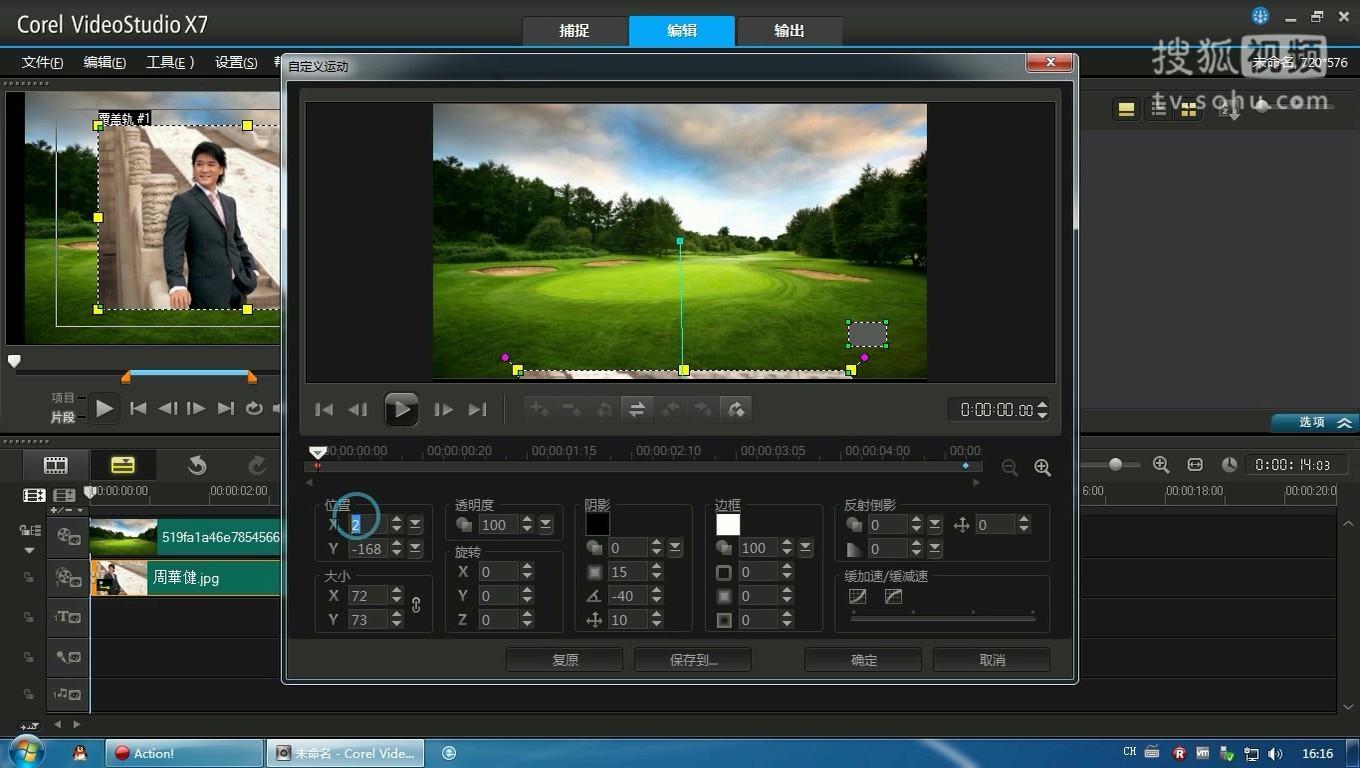Switch to storyboard view icon
The height and width of the screenshot is (768, 1360).
click(x=56, y=465)
